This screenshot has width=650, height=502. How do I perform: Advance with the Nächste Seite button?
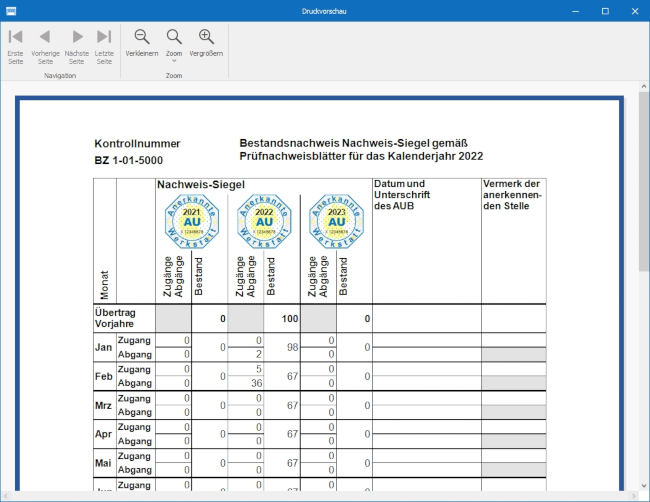[x=76, y=43]
